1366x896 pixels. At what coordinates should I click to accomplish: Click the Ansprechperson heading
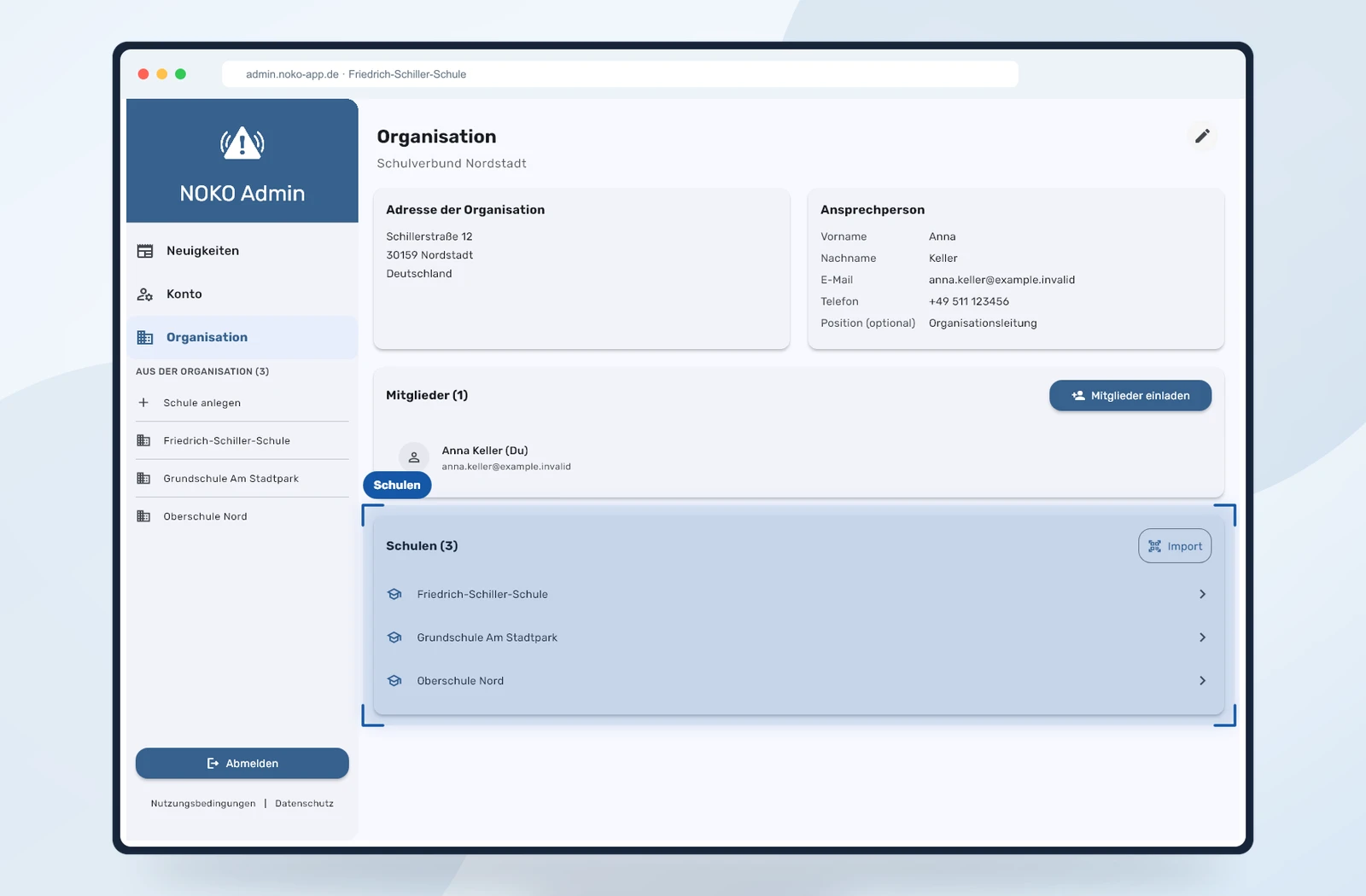873,210
